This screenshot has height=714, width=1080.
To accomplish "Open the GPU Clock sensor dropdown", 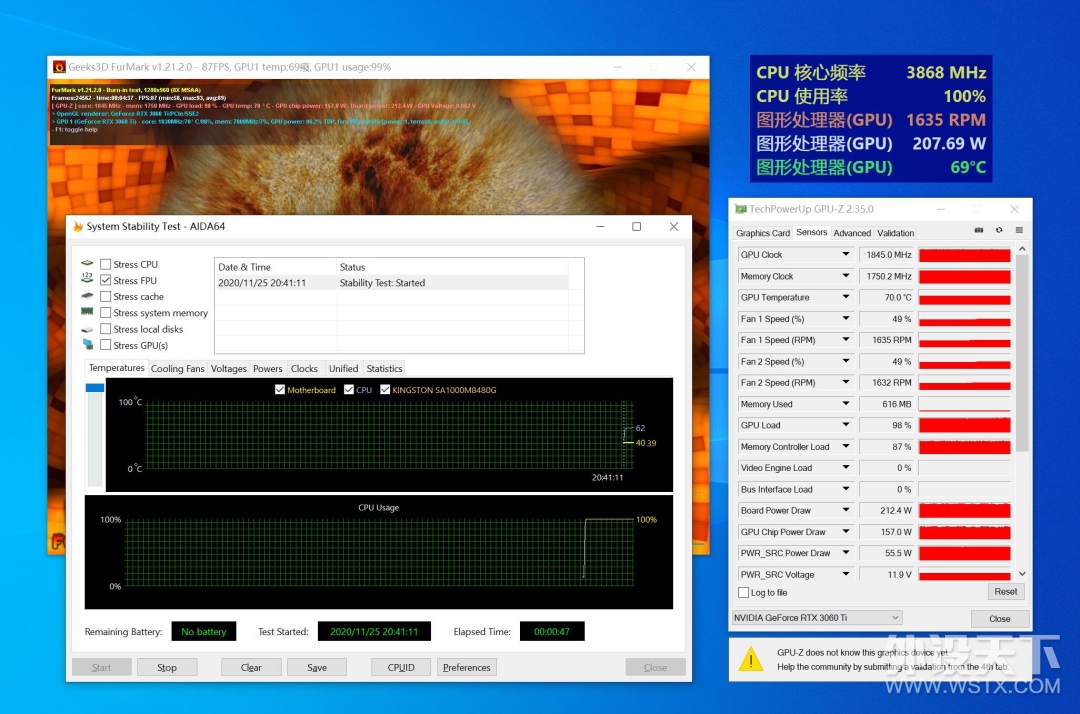I will (x=846, y=255).
